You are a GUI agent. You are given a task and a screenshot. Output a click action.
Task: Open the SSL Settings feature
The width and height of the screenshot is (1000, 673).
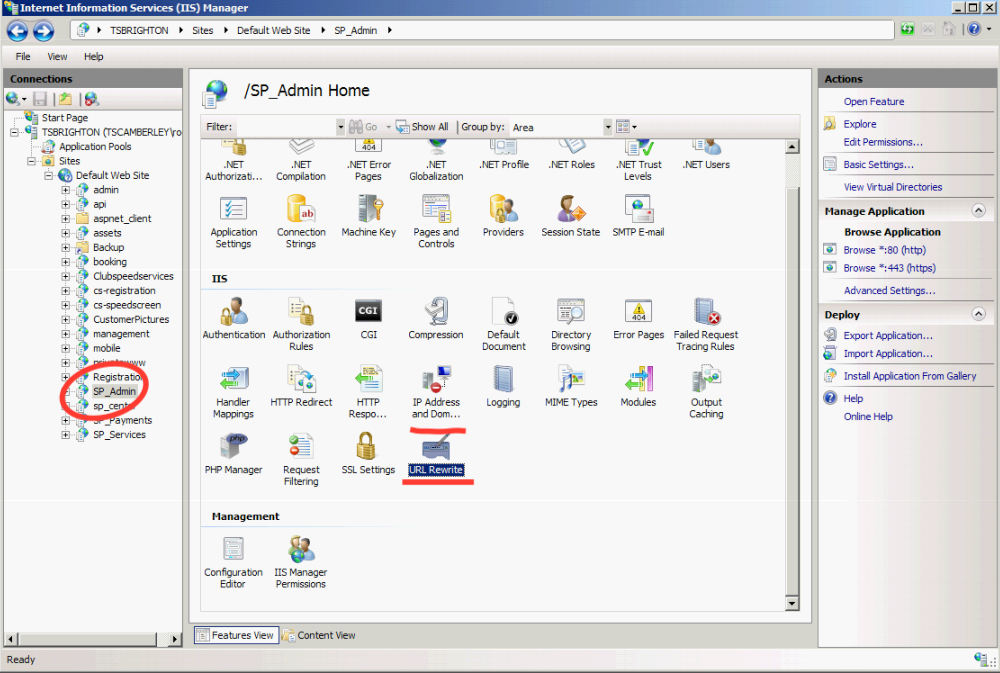pyautogui.click(x=369, y=455)
